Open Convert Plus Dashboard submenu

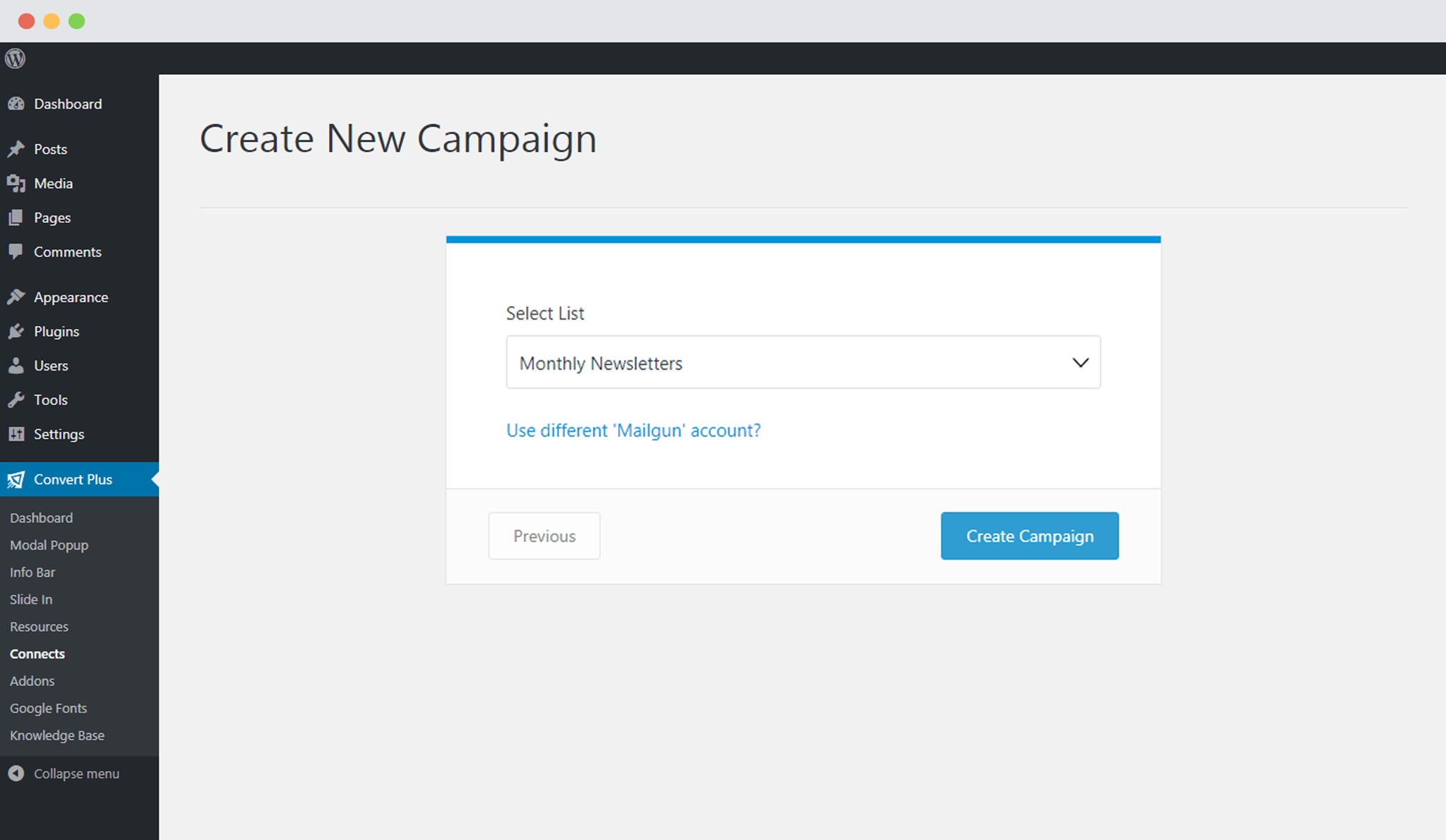coord(41,518)
